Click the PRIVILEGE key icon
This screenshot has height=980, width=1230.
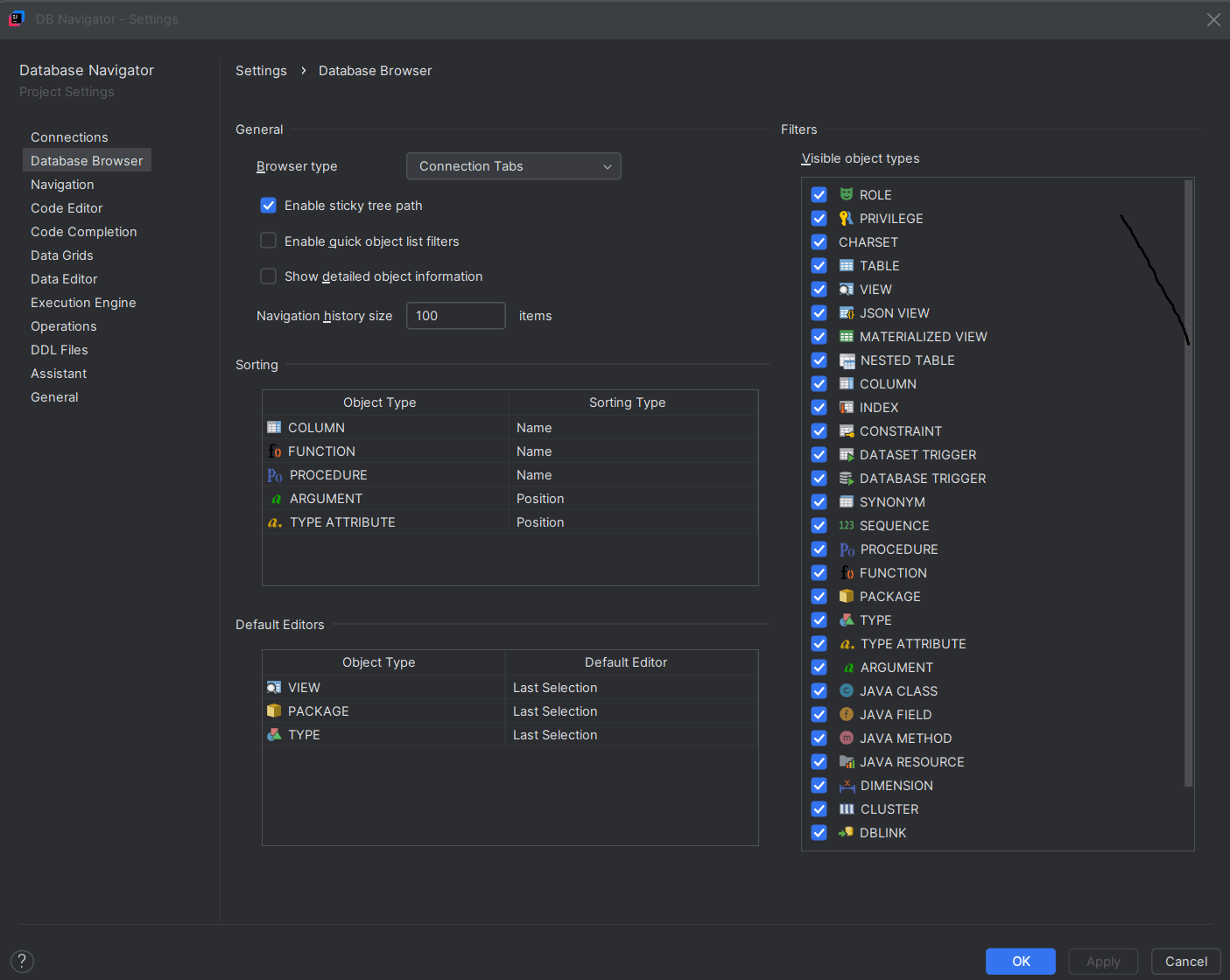pyautogui.click(x=847, y=218)
